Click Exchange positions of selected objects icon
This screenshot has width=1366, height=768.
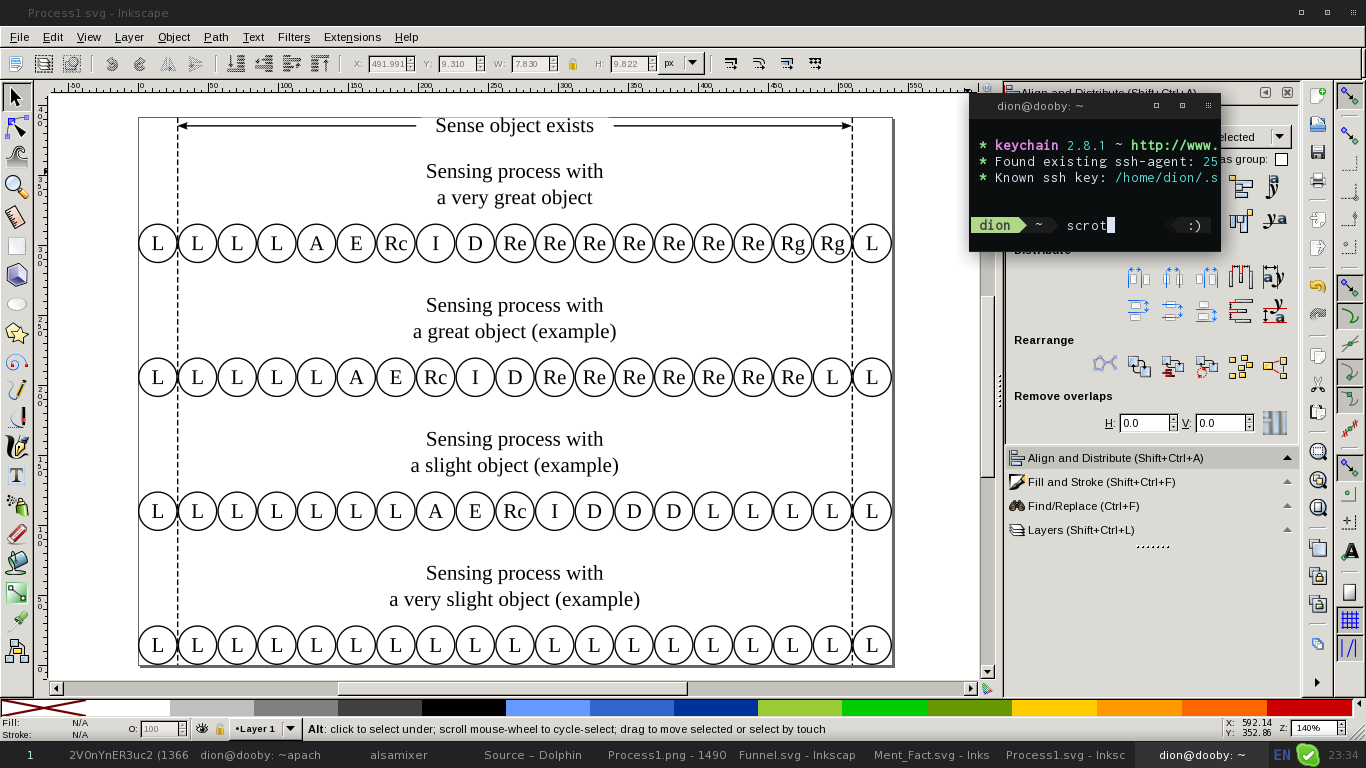pyautogui.click(x=1139, y=367)
